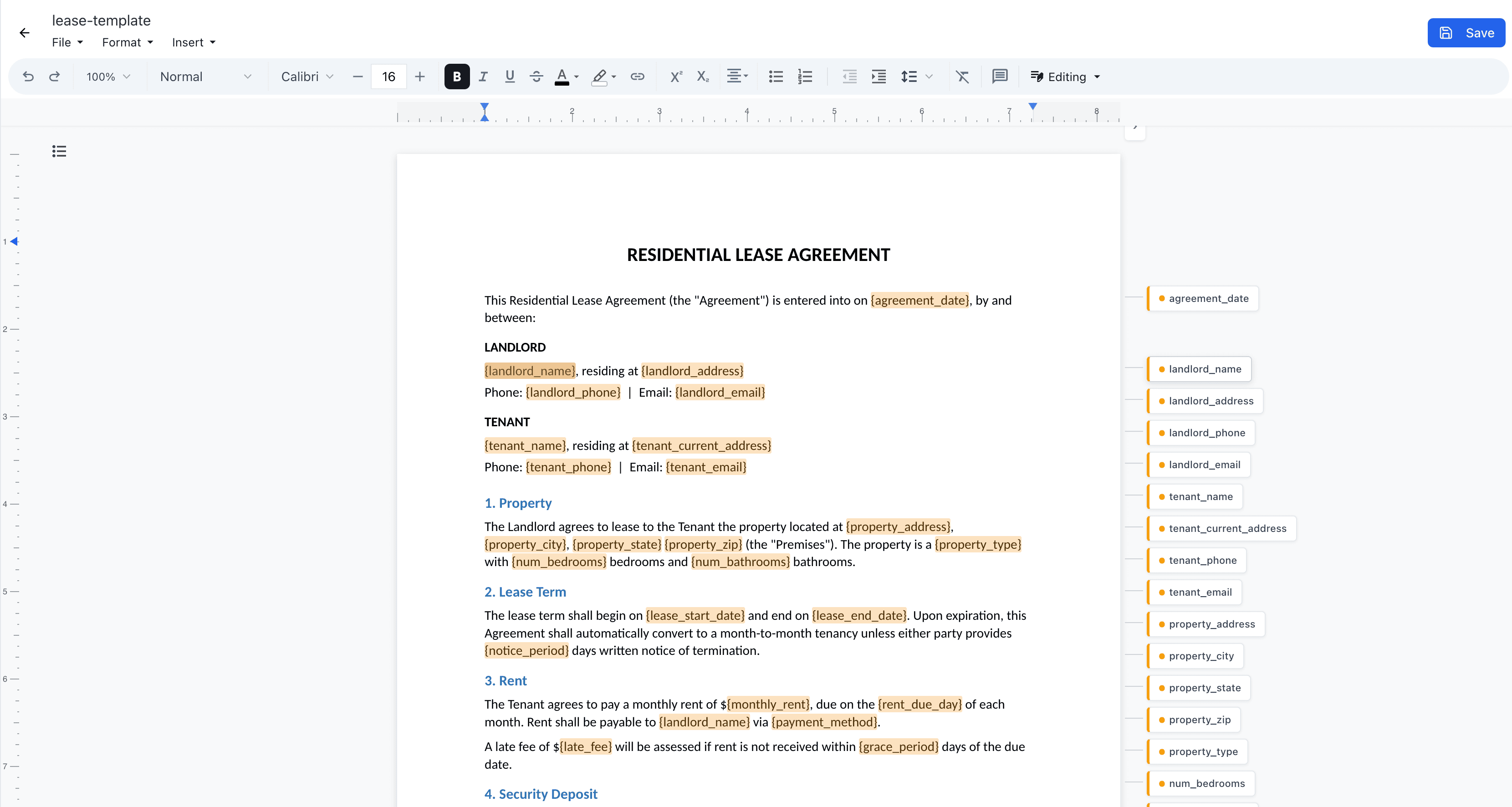Clear text formatting

tap(963, 77)
